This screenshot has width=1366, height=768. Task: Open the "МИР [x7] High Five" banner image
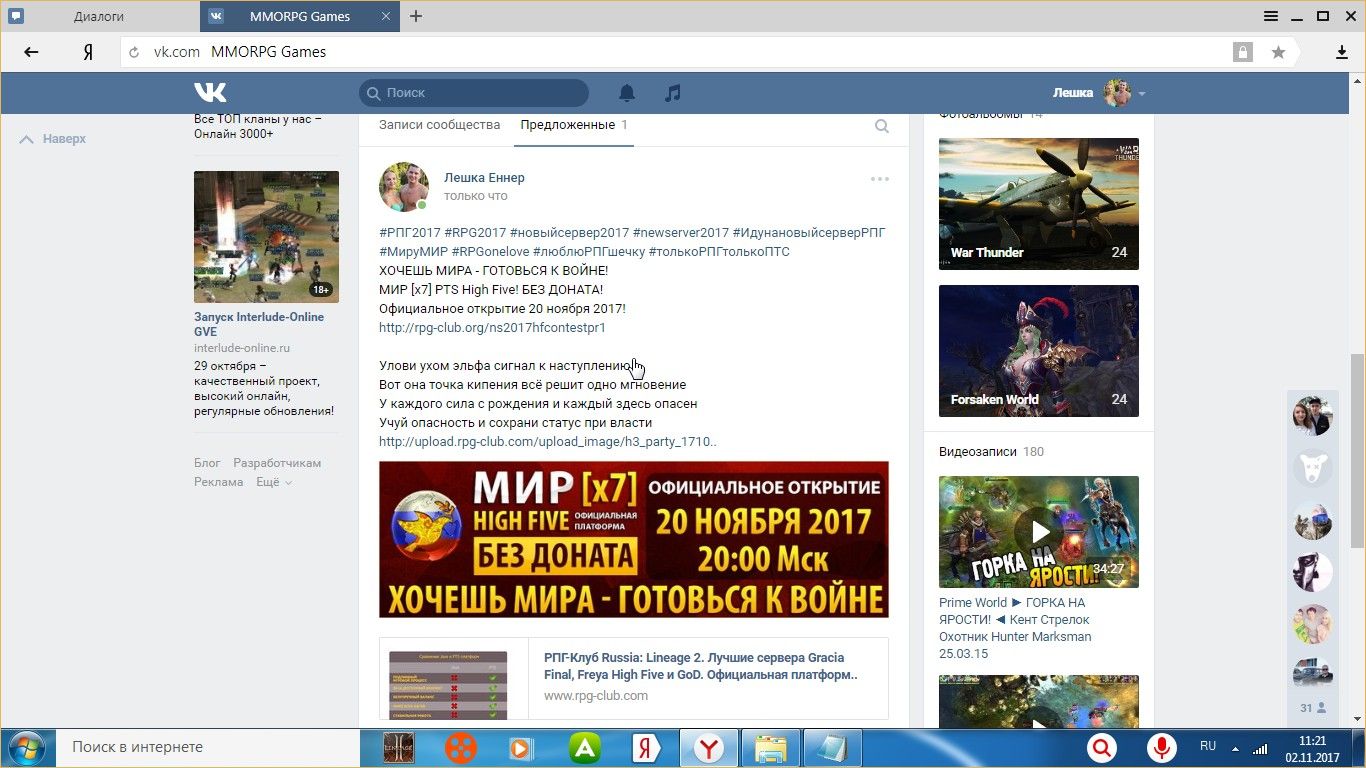[x=634, y=540]
